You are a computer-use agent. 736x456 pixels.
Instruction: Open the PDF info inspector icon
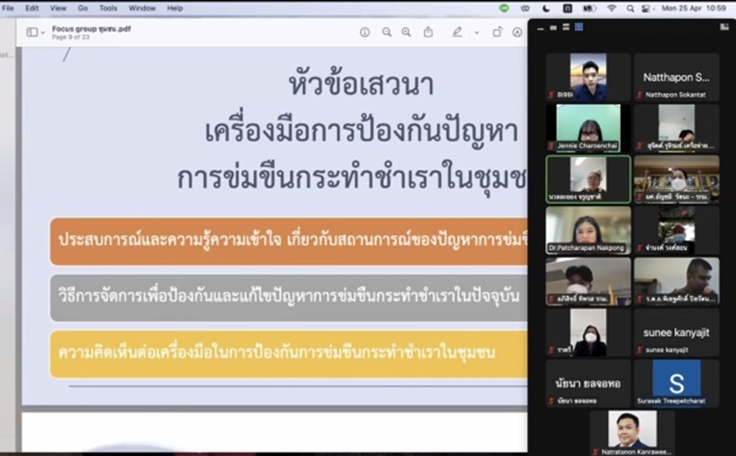pos(365,32)
